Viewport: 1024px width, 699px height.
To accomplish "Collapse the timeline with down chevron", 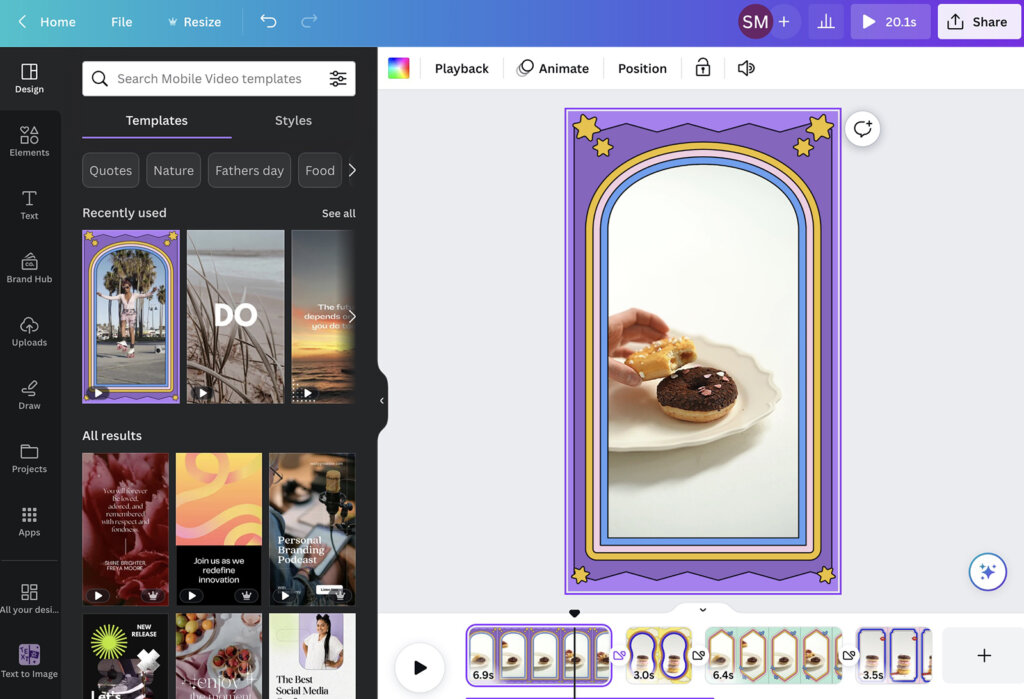I will pos(702,609).
